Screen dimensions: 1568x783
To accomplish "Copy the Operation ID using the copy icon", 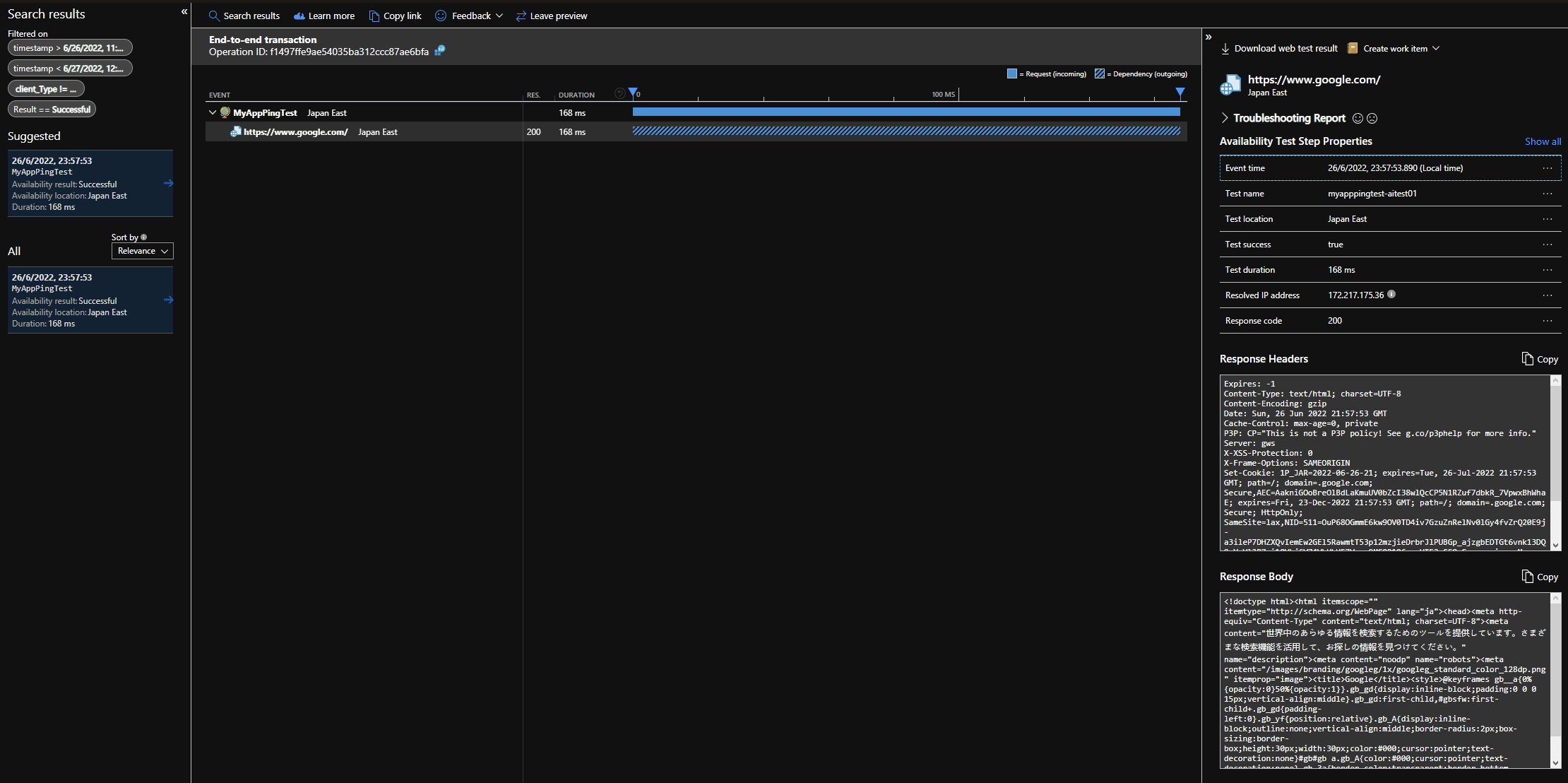I will (439, 51).
